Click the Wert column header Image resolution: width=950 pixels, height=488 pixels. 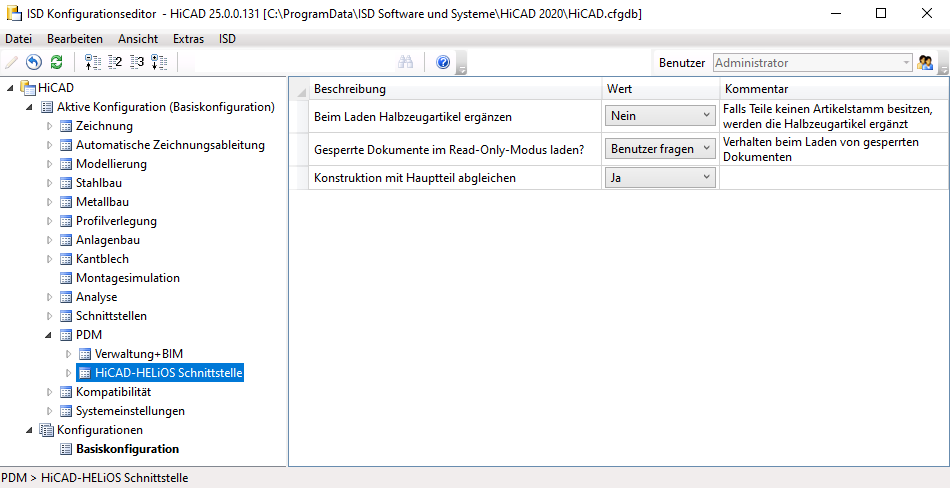pyautogui.click(x=661, y=89)
